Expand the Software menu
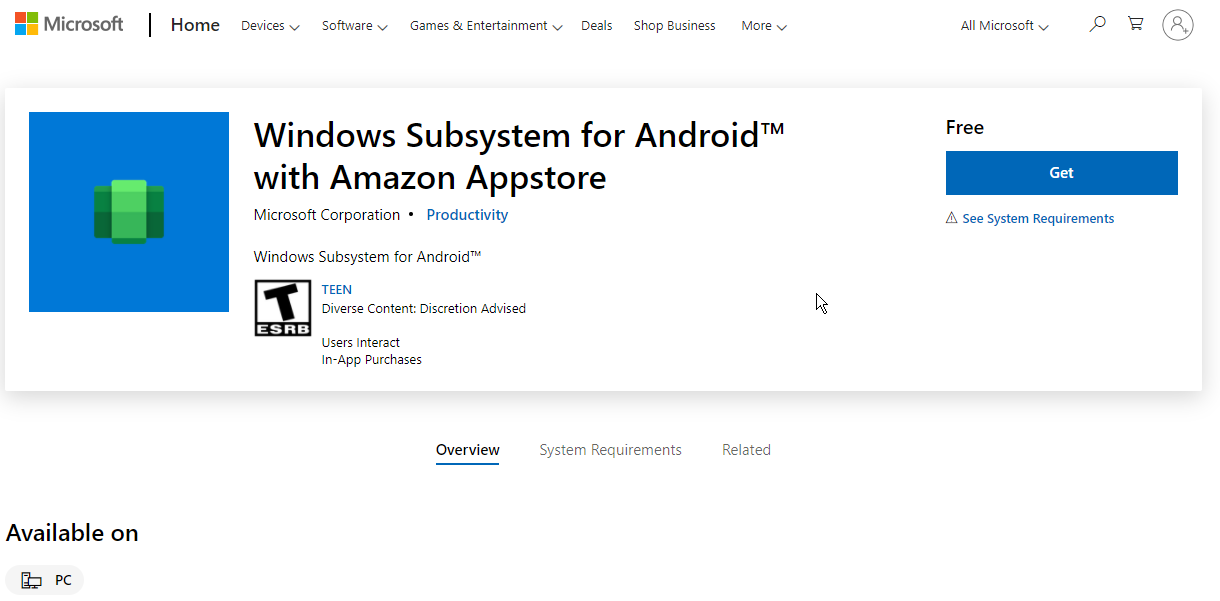The width and height of the screenshot is (1220, 601). 355,26
